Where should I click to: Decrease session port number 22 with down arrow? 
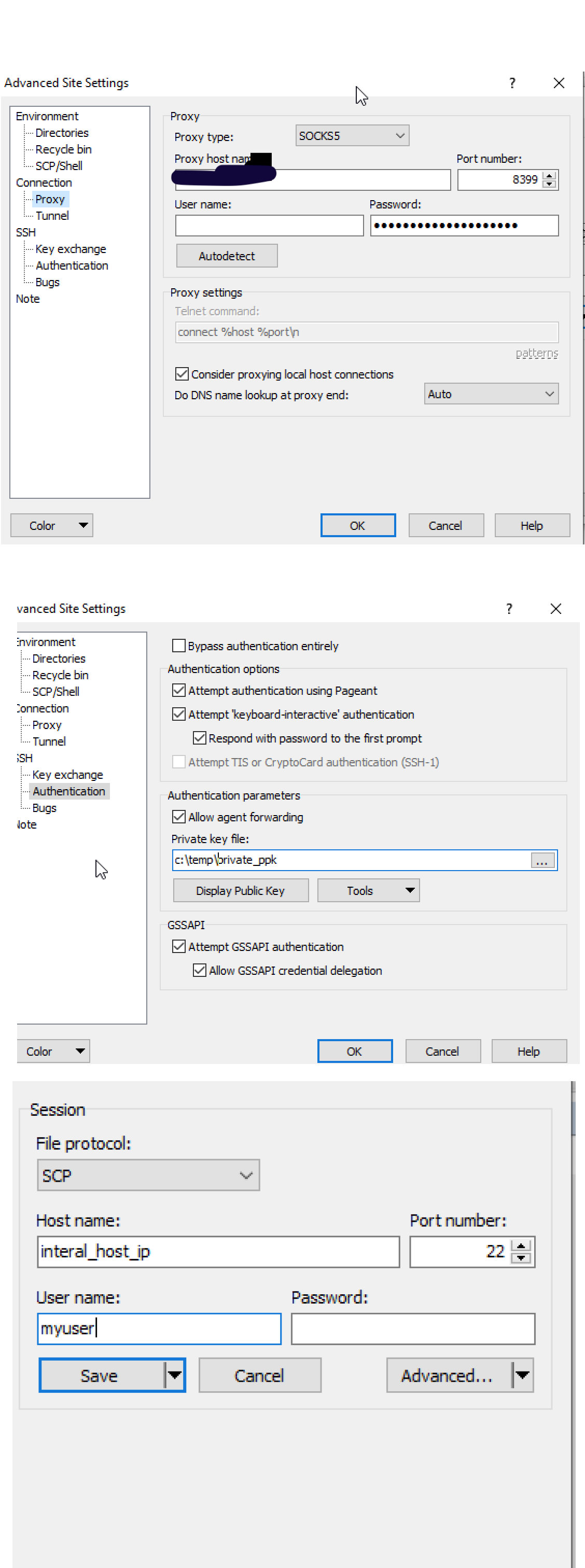point(521,1258)
